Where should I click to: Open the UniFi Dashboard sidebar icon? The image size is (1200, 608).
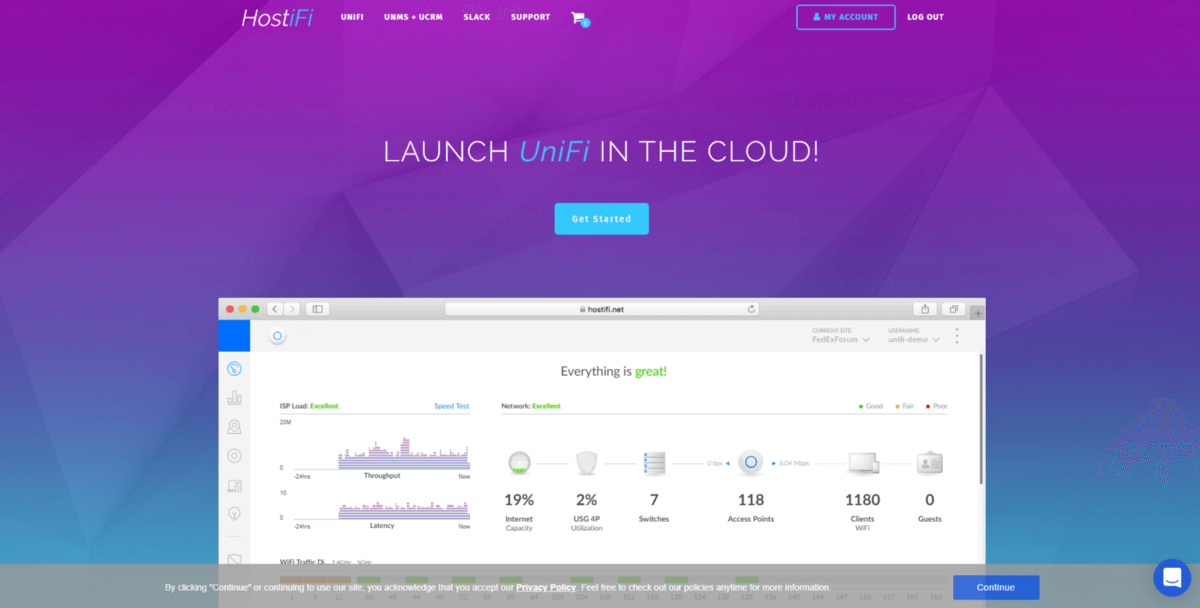234,368
